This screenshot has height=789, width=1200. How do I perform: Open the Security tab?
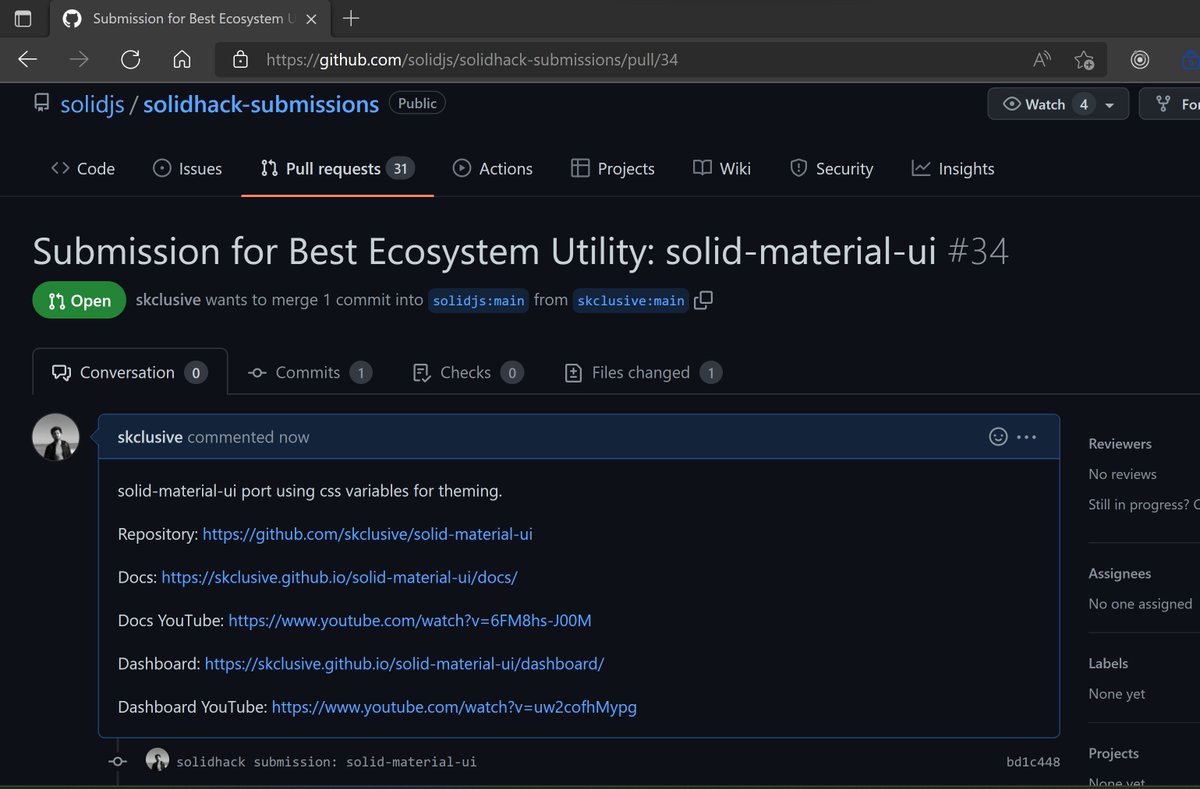tap(831, 169)
